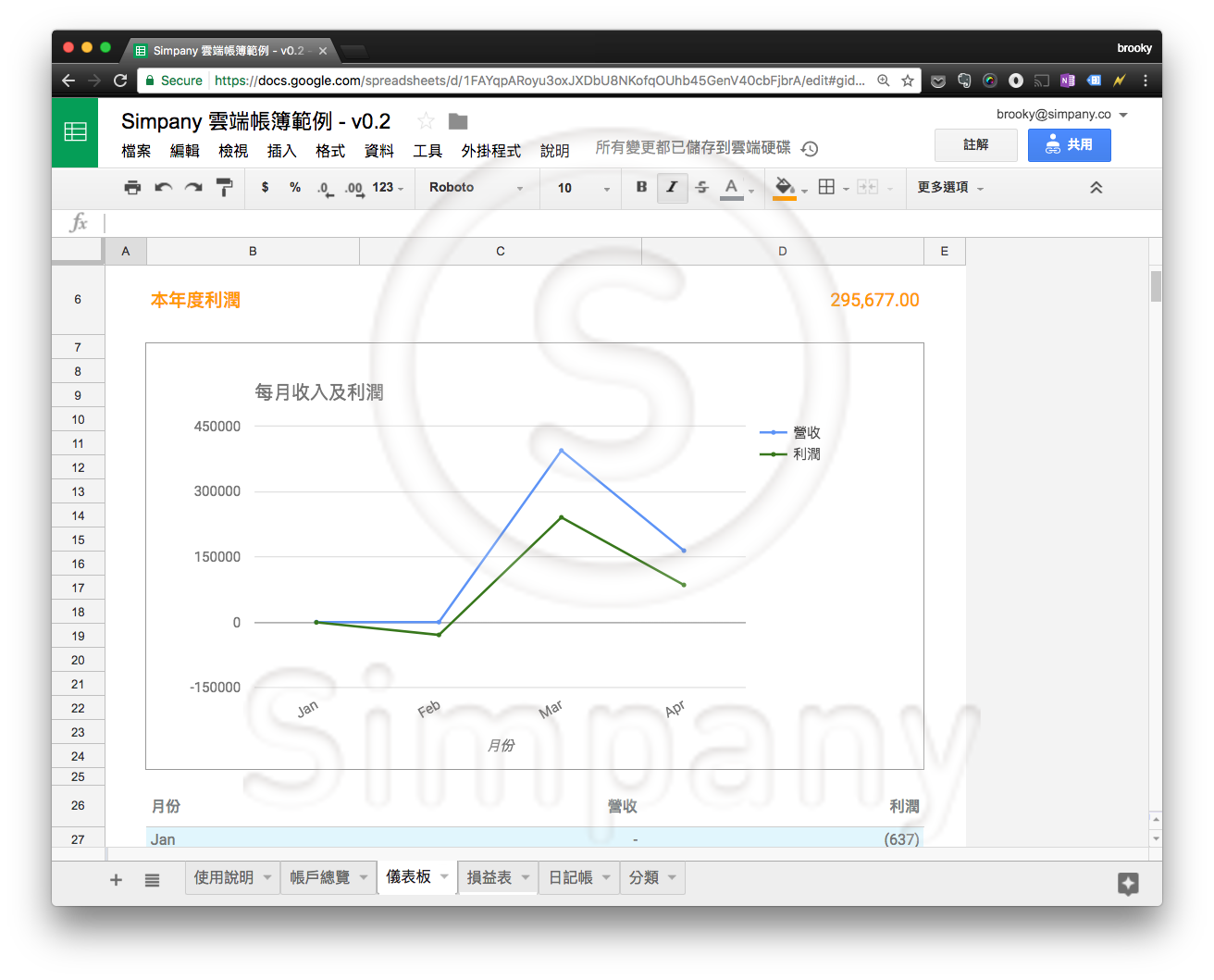This screenshot has width=1214, height=980.
Task: Open the Roboto font dropdown
Action: (476, 188)
